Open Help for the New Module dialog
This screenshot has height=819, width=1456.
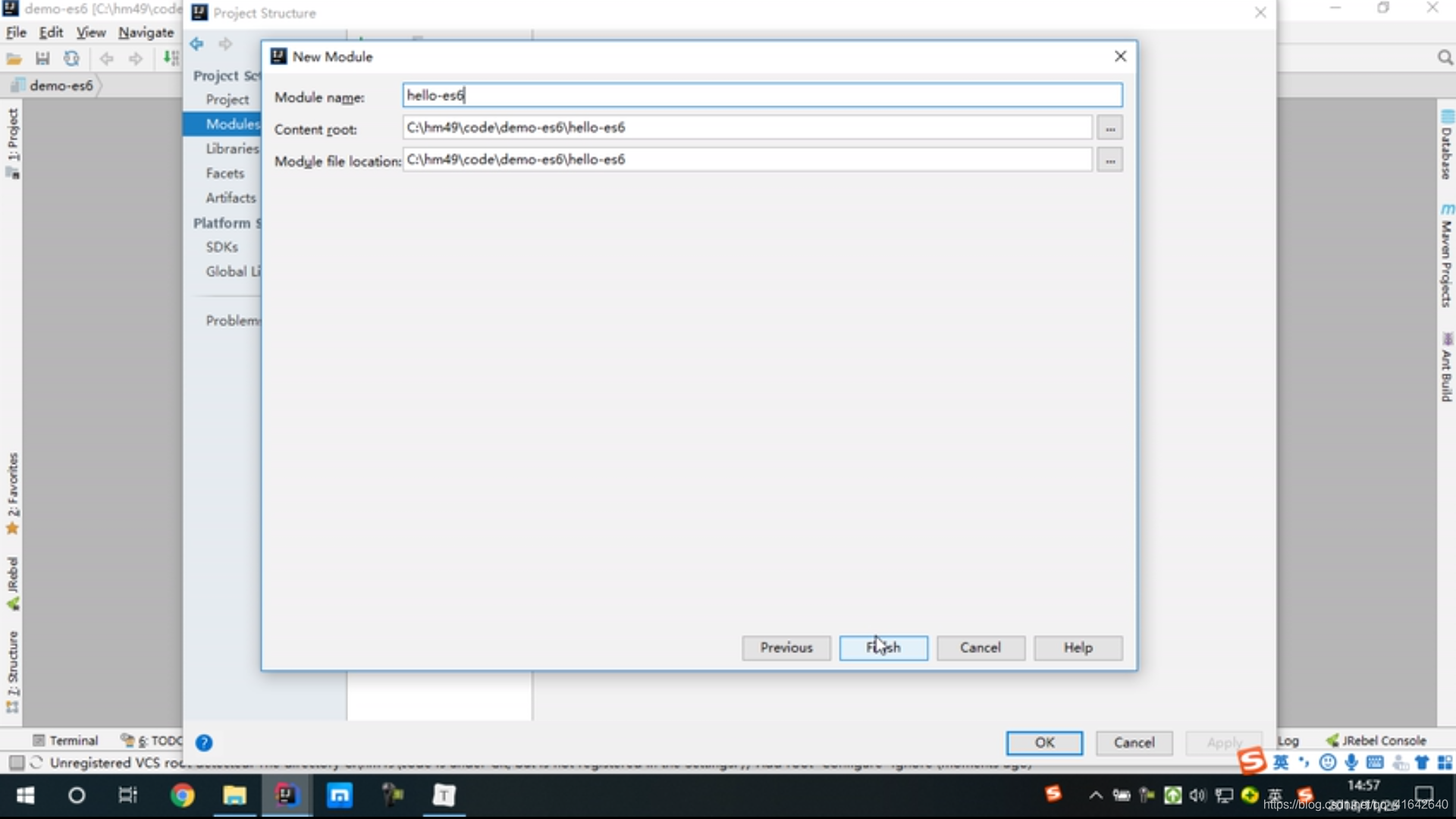point(1078,648)
